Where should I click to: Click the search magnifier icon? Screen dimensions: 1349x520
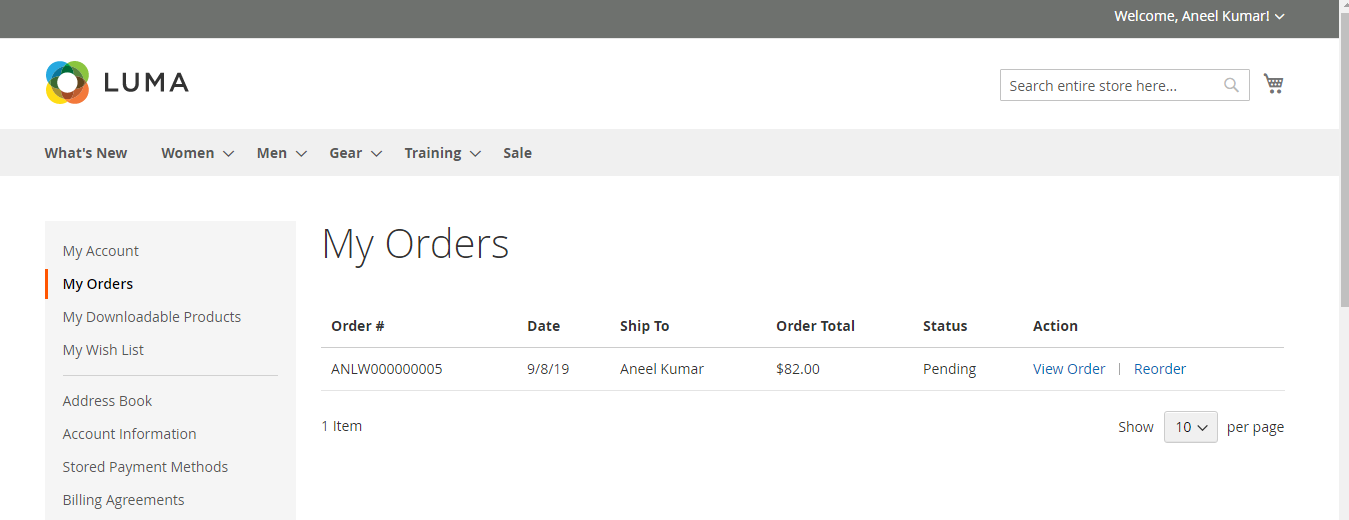pyautogui.click(x=1231, y=85)
